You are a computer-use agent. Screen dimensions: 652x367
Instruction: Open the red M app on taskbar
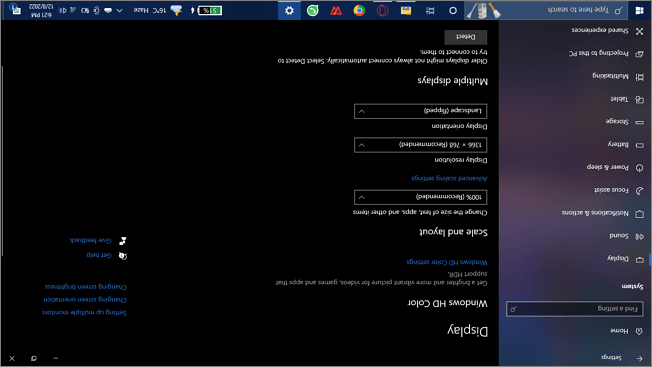pos(336,10)
